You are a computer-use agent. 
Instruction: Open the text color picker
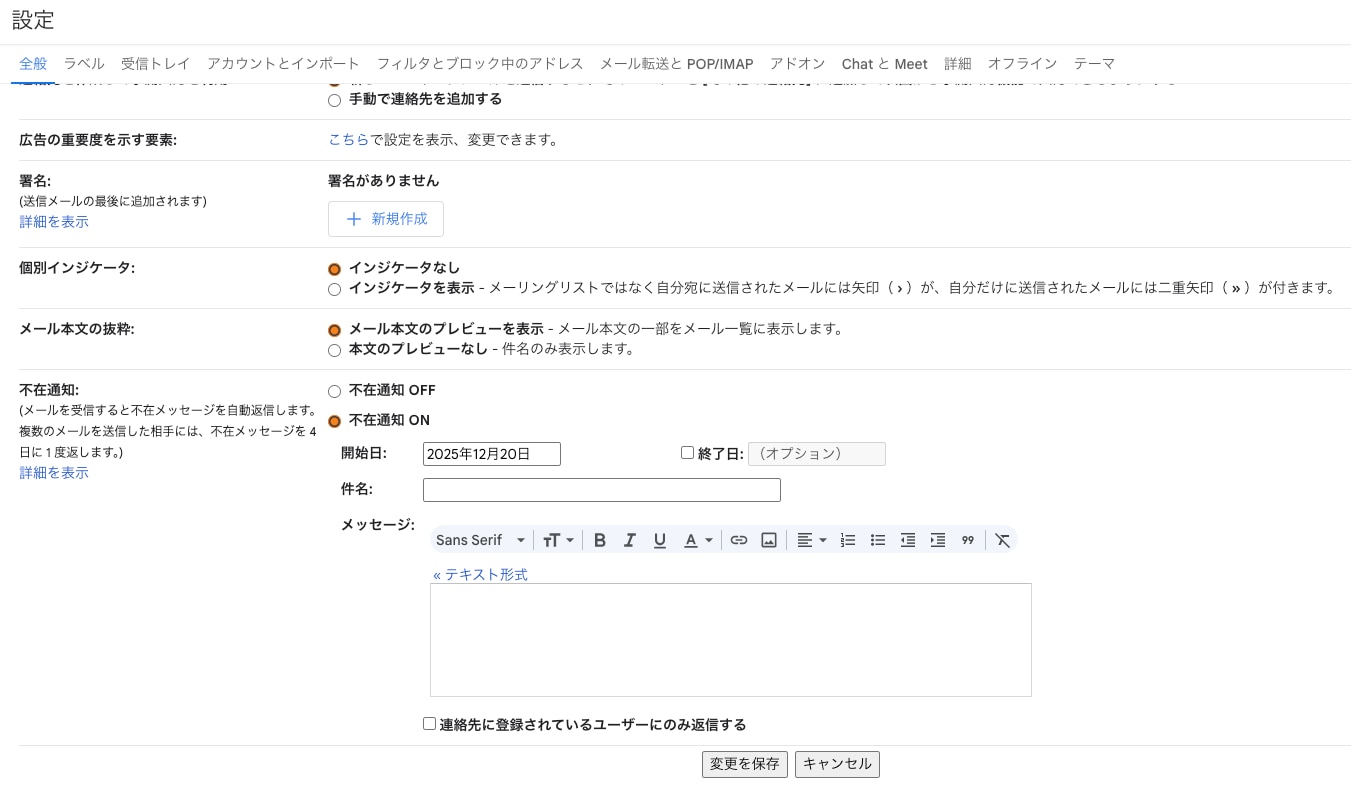click(697, 540)
